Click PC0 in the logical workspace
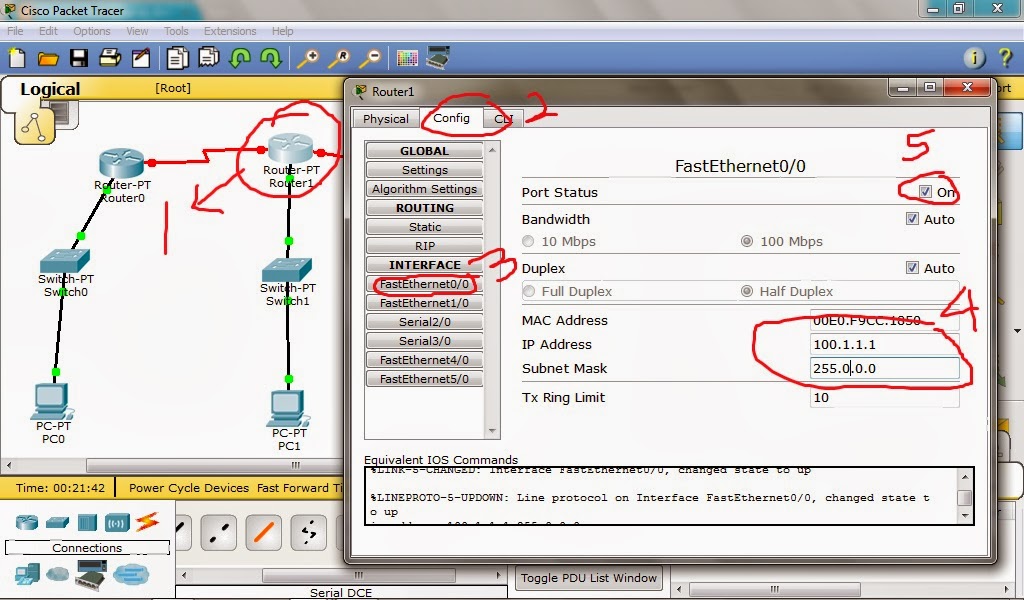Image resolution: width=1024 pixels, height=600 pixels. pyautogui.click(x=51, y=401)
